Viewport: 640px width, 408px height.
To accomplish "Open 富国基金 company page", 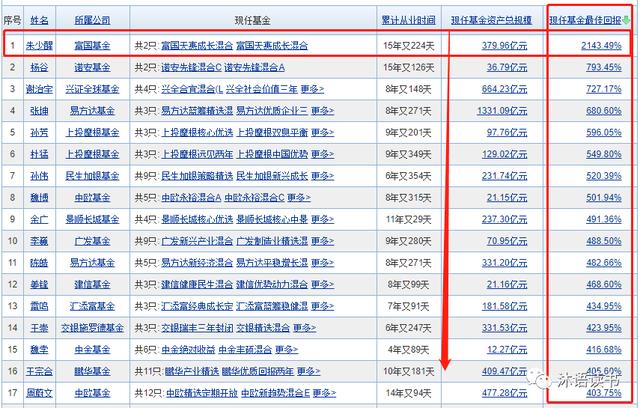I will pos(92,45).
